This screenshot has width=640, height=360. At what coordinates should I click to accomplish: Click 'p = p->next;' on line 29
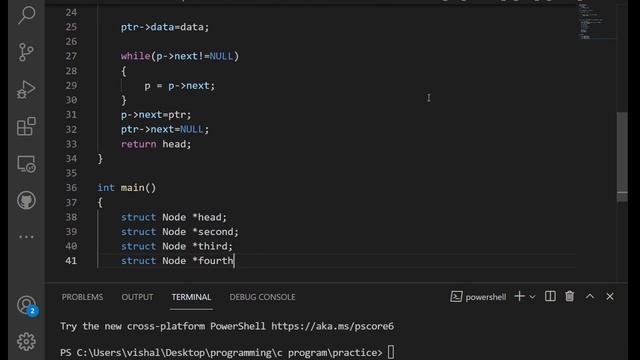(180, 86)
